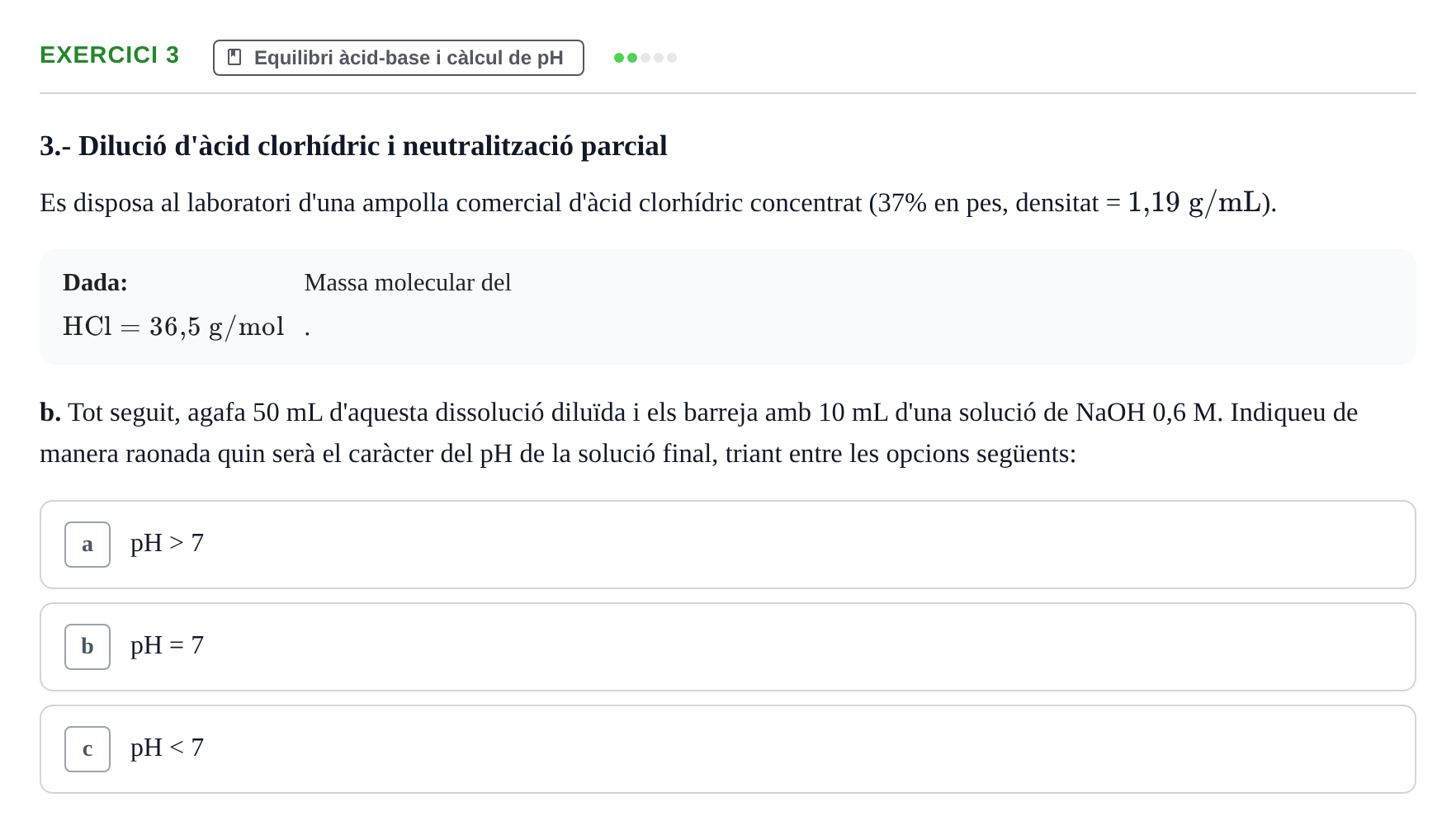Click the text 'Massa molecular del'
The height and width of the screenshot is (835, 1456).
click(x=408, y=283)
